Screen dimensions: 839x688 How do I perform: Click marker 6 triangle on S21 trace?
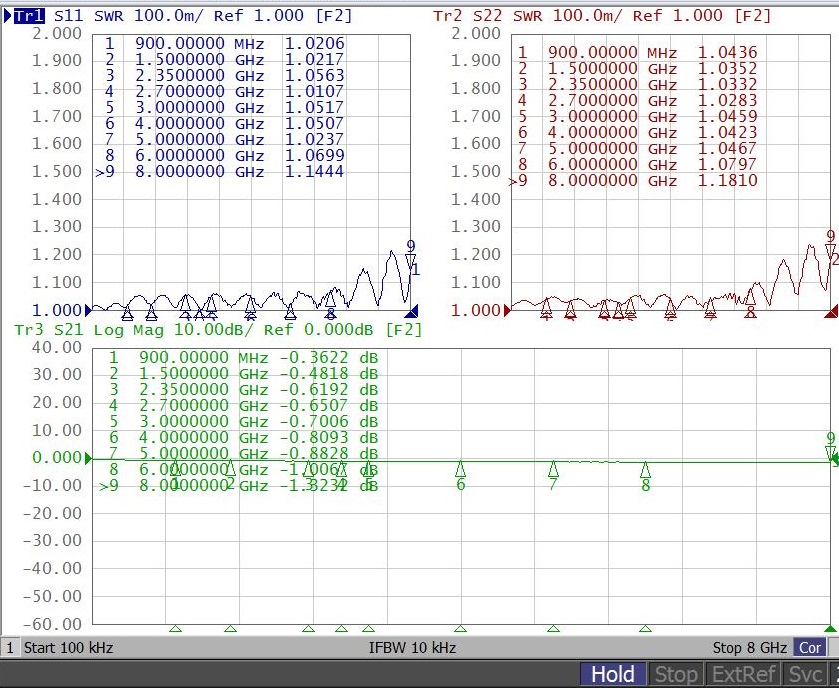[460, 469]
